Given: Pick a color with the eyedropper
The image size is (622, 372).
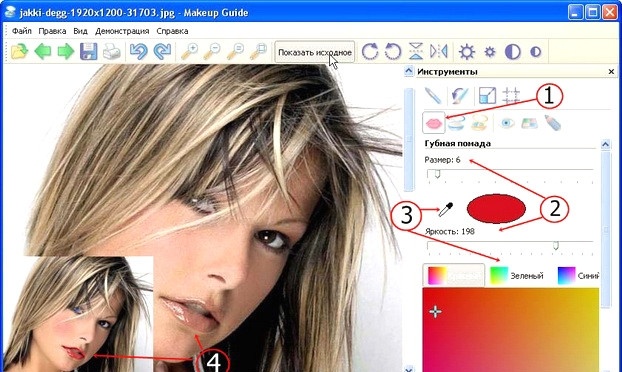Looking at the screenshot, I should pyautogui.click(x=445, y=209).
